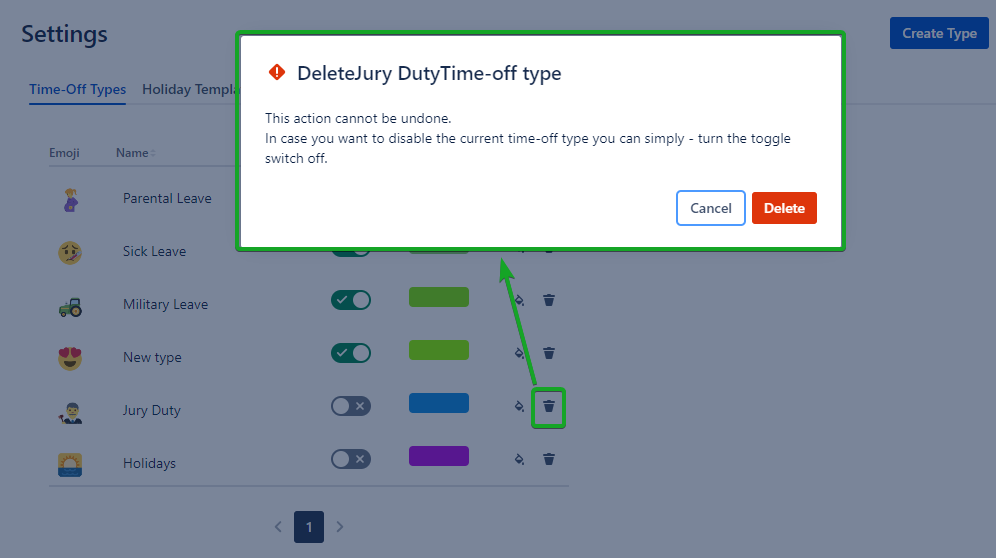This screenshot has height=558, width=996.
Task: Click the New type paint bucket icon
Action: pyautogui.click(x=518, y=352)
